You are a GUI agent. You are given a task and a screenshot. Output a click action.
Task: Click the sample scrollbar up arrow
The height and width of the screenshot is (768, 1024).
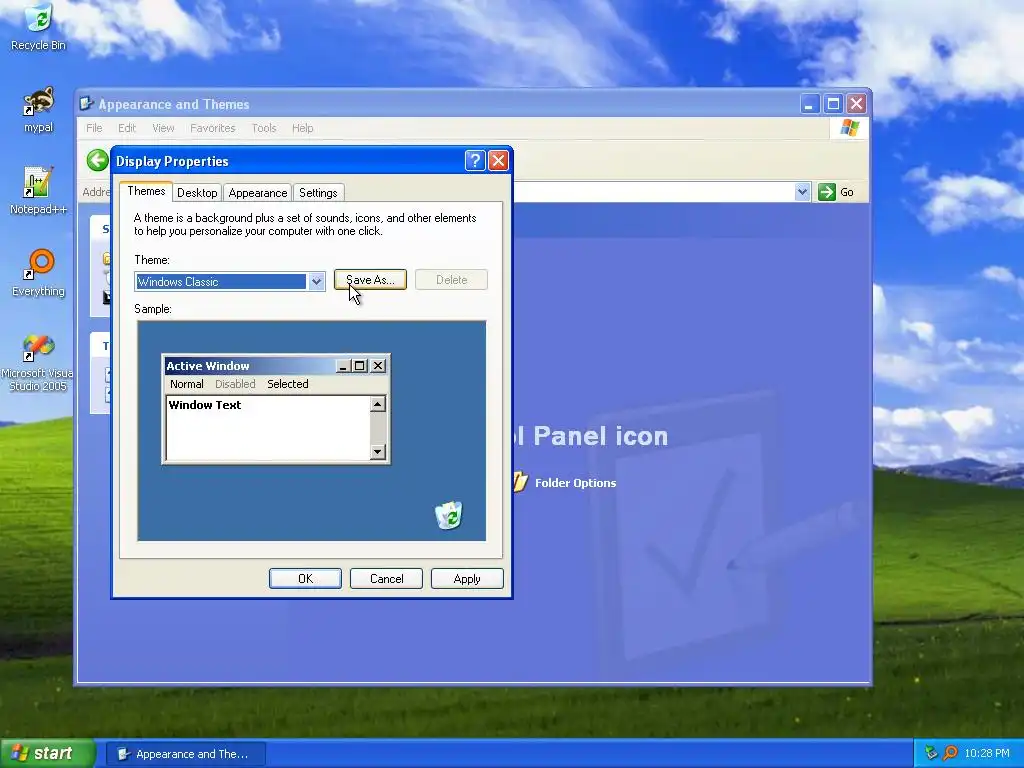[377, 404]
